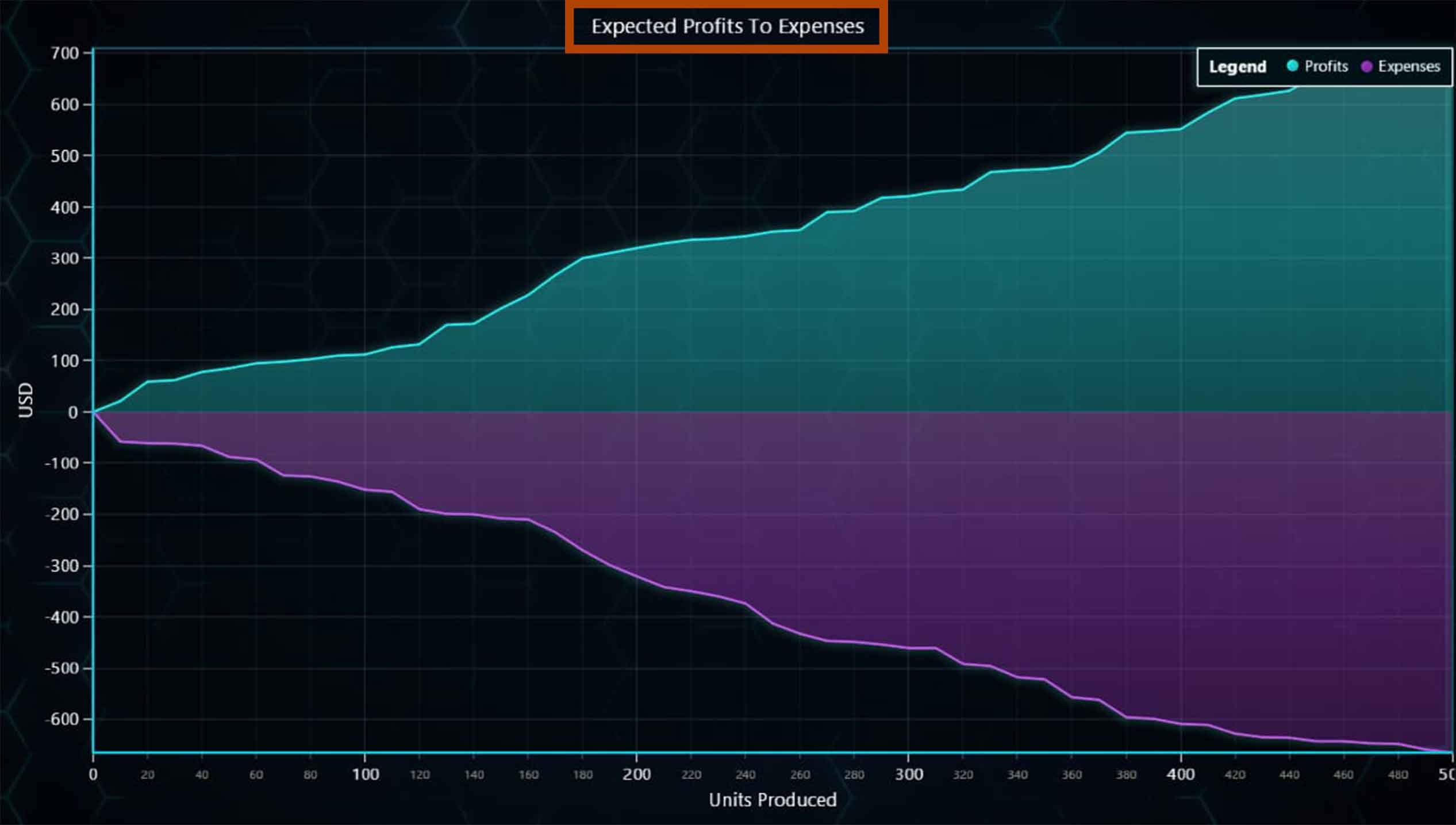Click the 400 tick on USD axis
Viewport: 1456px width, 825px height.
(x=64, y=208)
